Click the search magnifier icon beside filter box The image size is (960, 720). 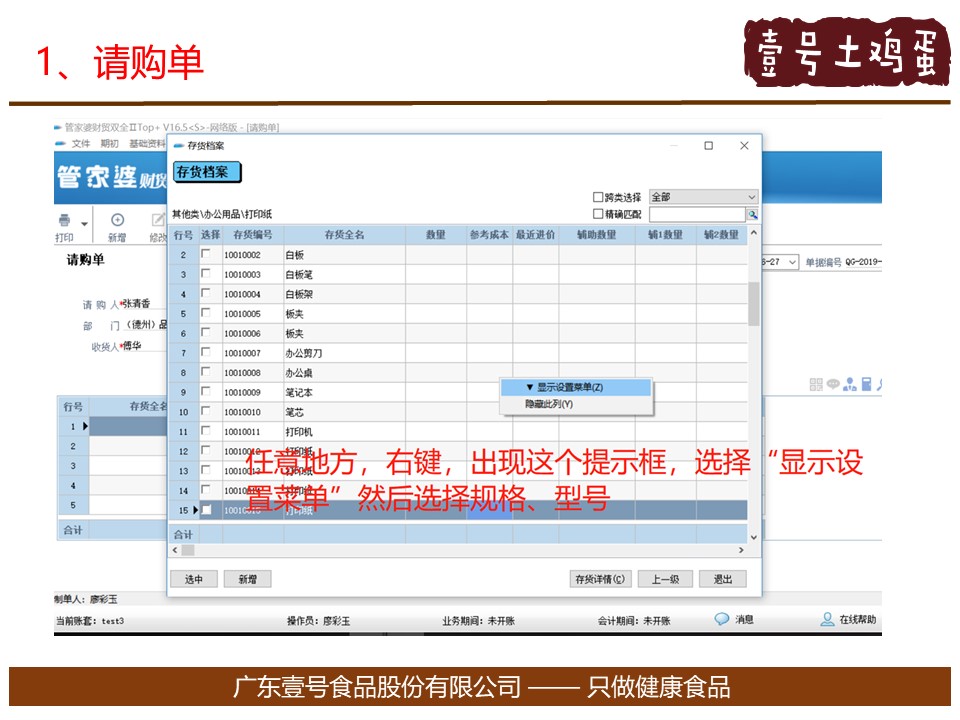tap(752, 215)
